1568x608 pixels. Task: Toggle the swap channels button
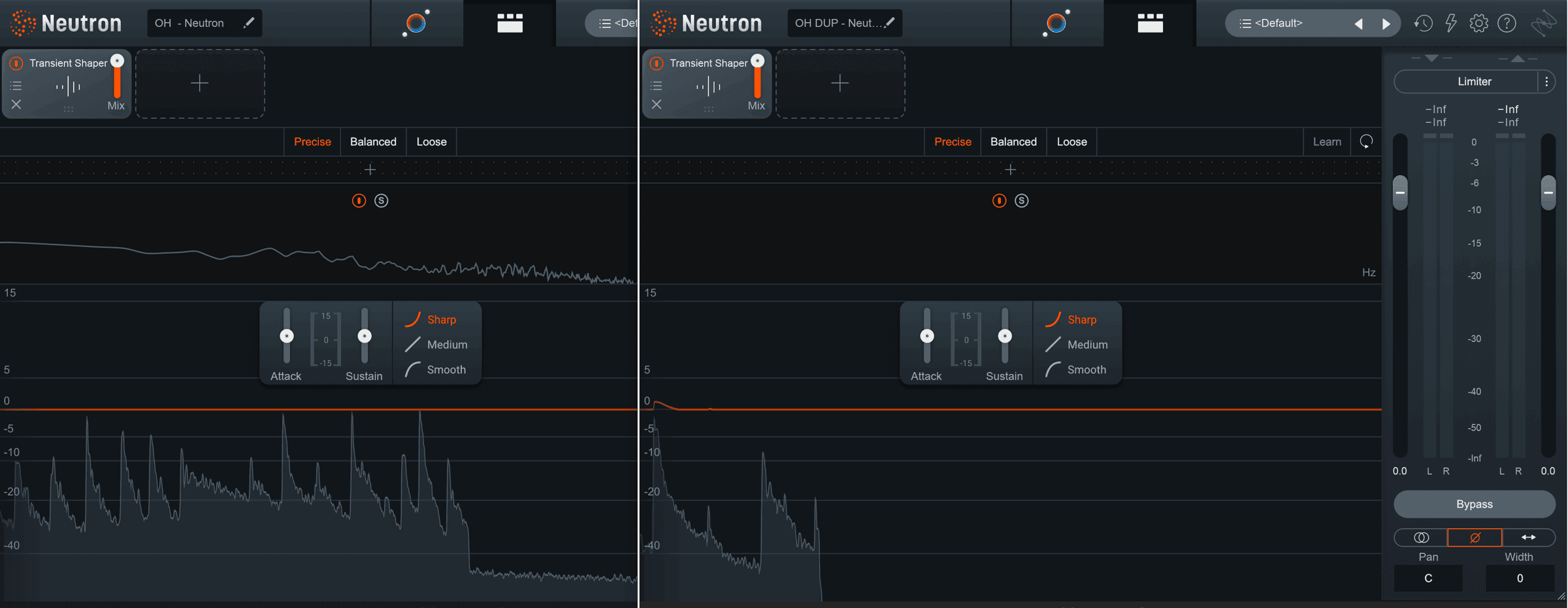1529,537
